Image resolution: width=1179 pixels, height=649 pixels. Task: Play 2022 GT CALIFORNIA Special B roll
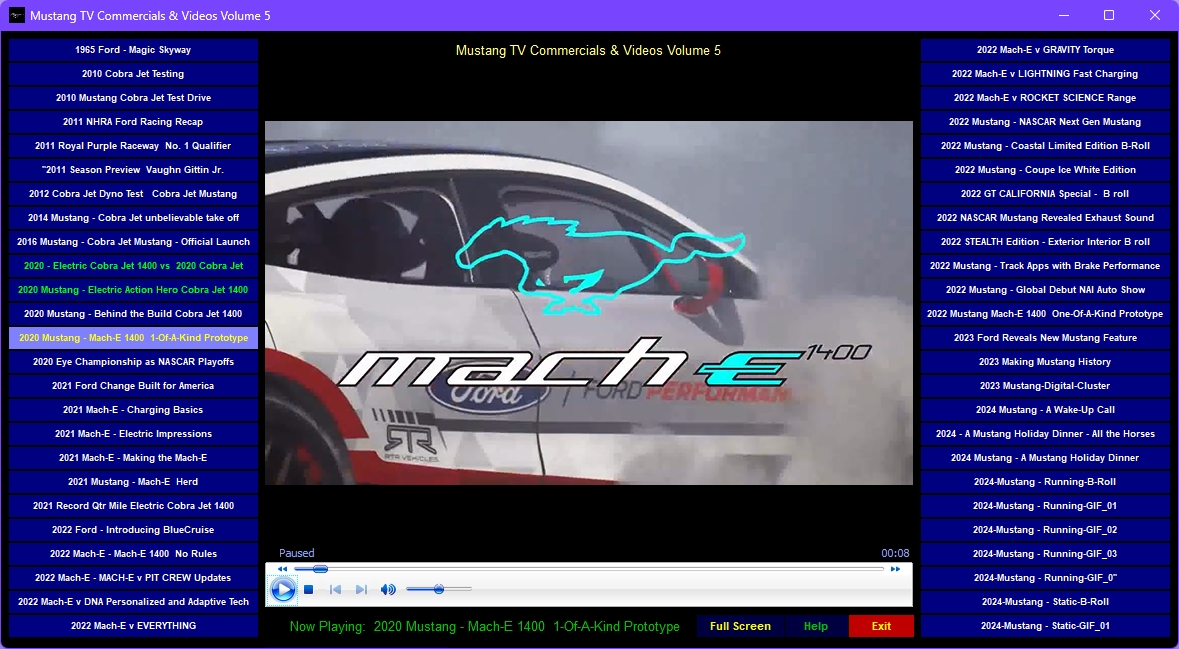(1045, 194)
